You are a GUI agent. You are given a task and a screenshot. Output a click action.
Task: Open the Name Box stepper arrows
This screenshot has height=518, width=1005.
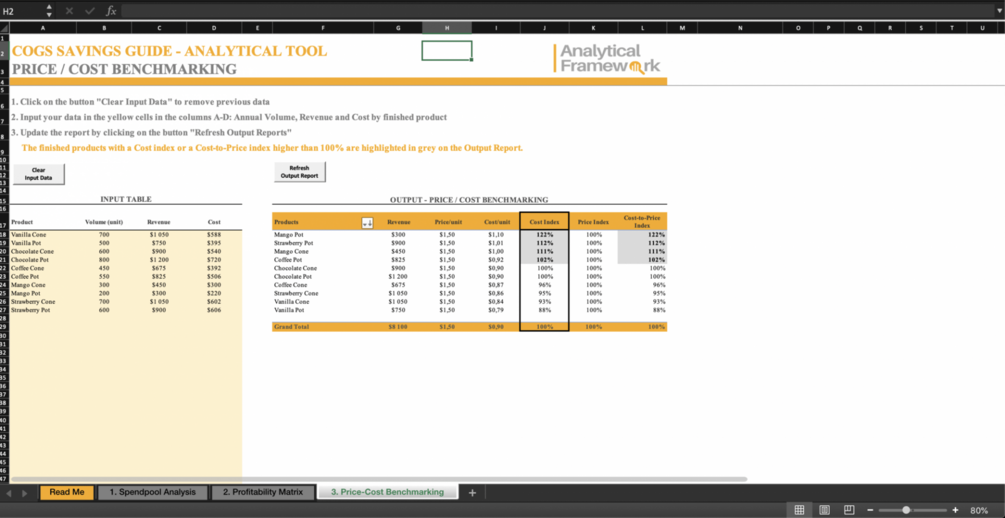point(50,11)
